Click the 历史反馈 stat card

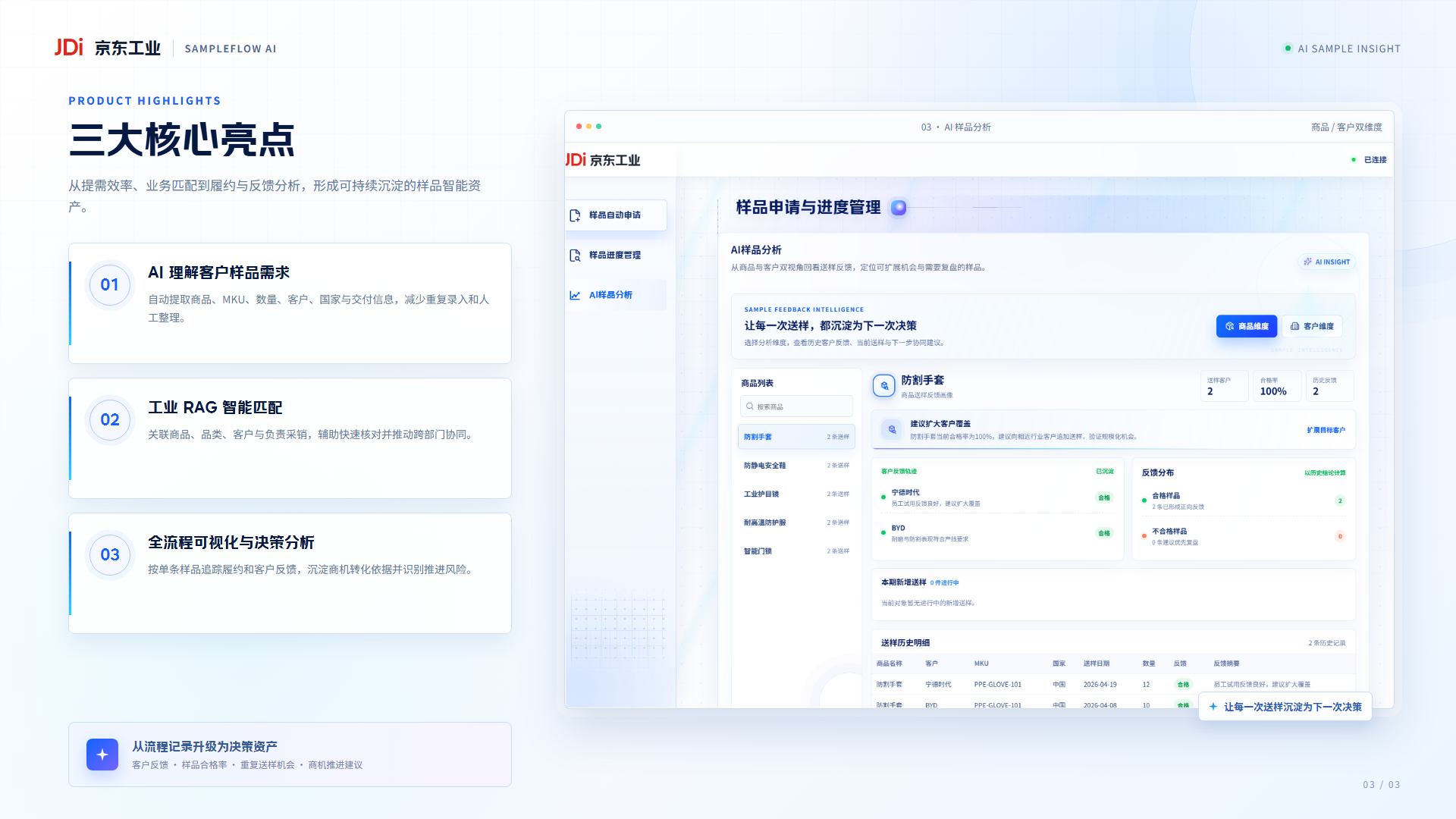(x=1330, y=387)
